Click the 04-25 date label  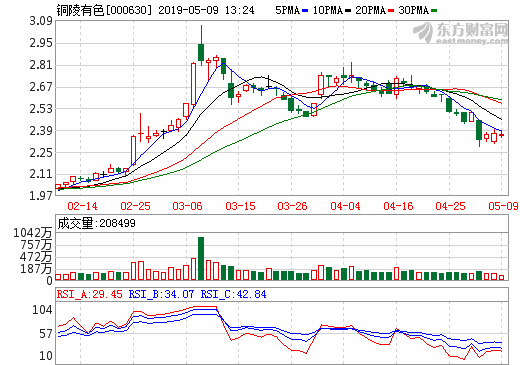[450, 206]
